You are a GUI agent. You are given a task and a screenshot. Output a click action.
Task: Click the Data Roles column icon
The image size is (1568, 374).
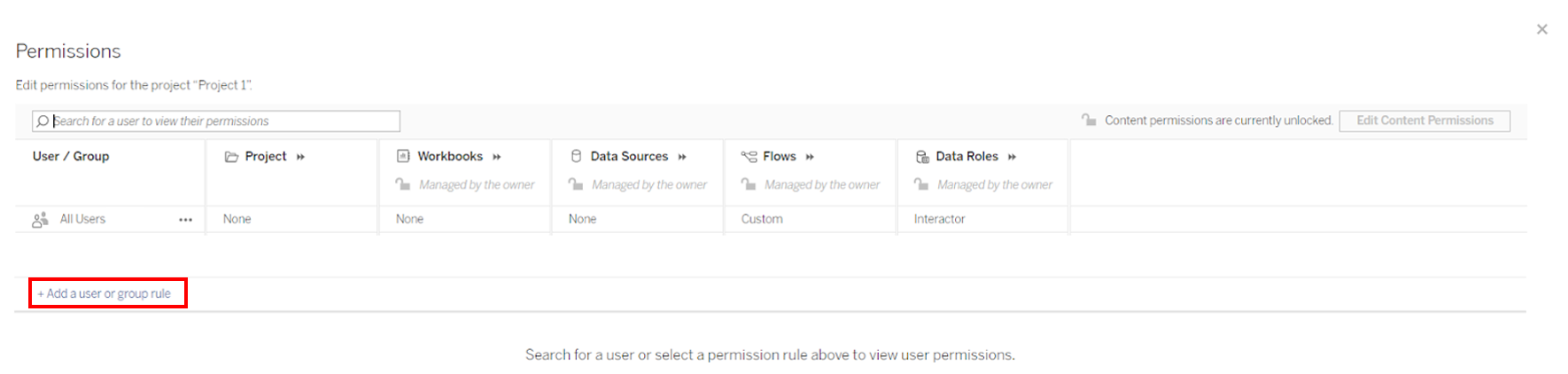click(x=922, y=157)
